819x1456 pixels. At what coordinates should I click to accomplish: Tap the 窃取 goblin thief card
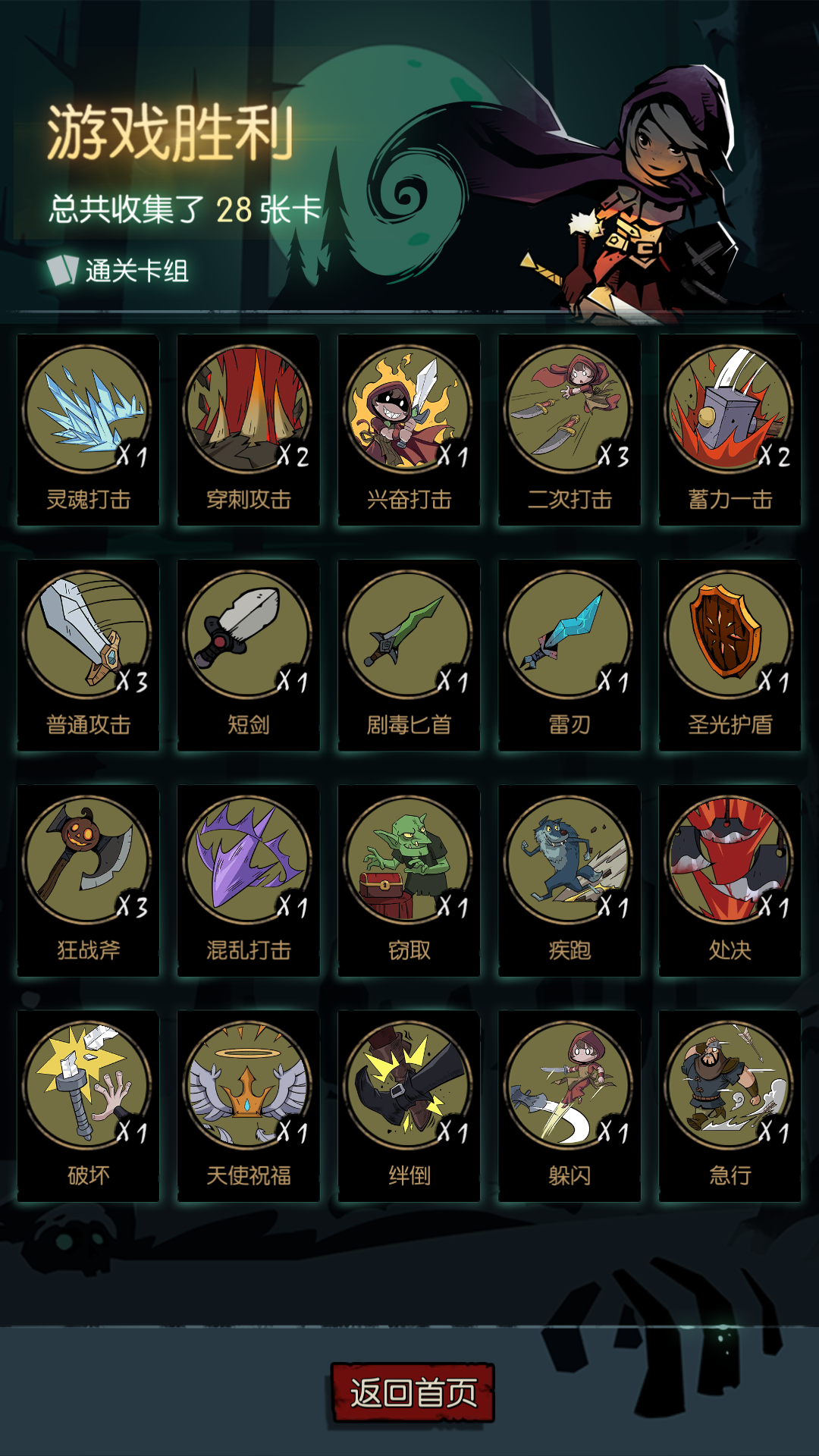tap(409, 880)
